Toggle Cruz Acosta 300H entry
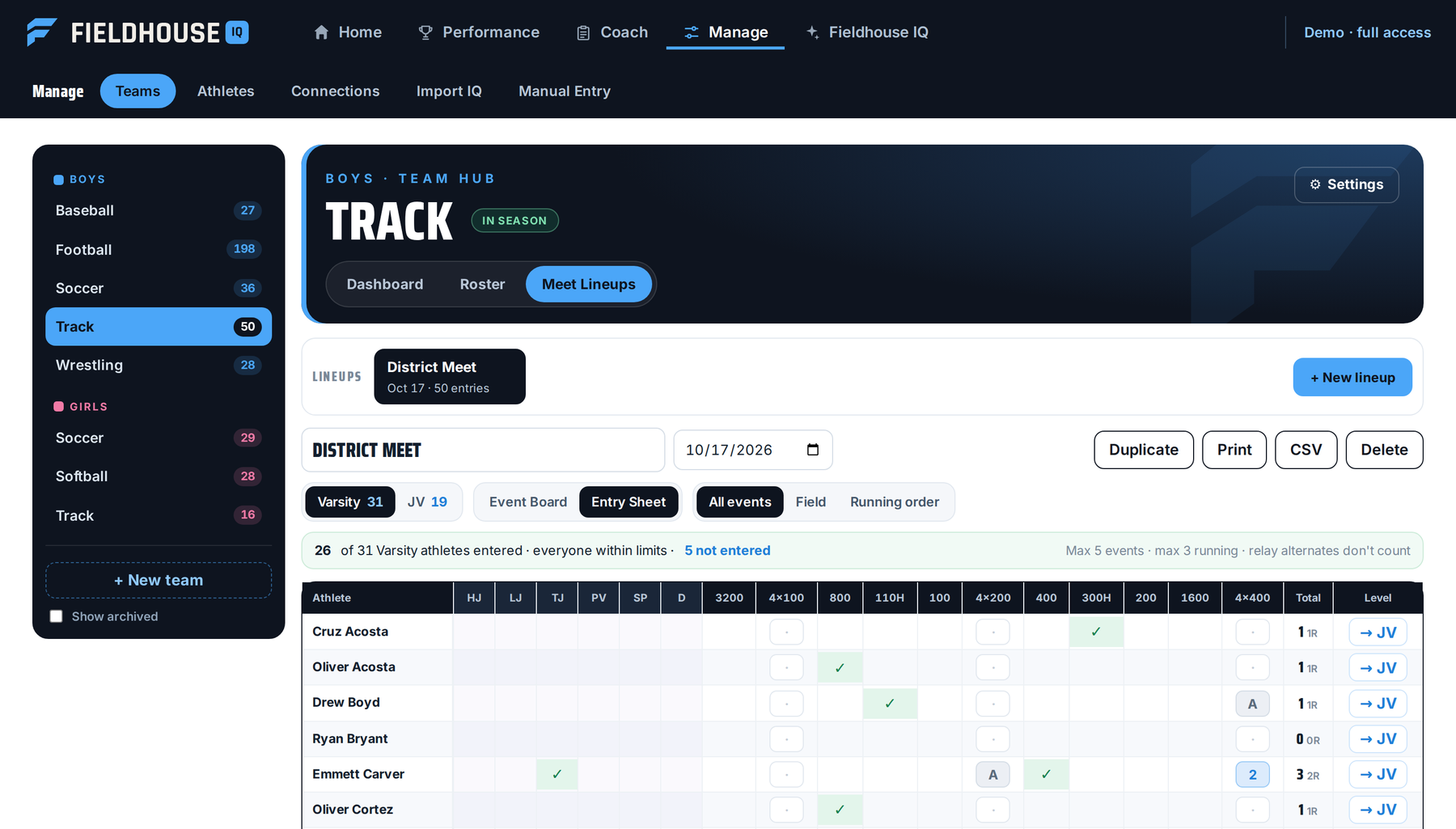Screen dimensions: 1456x829 pos(1096,632)
